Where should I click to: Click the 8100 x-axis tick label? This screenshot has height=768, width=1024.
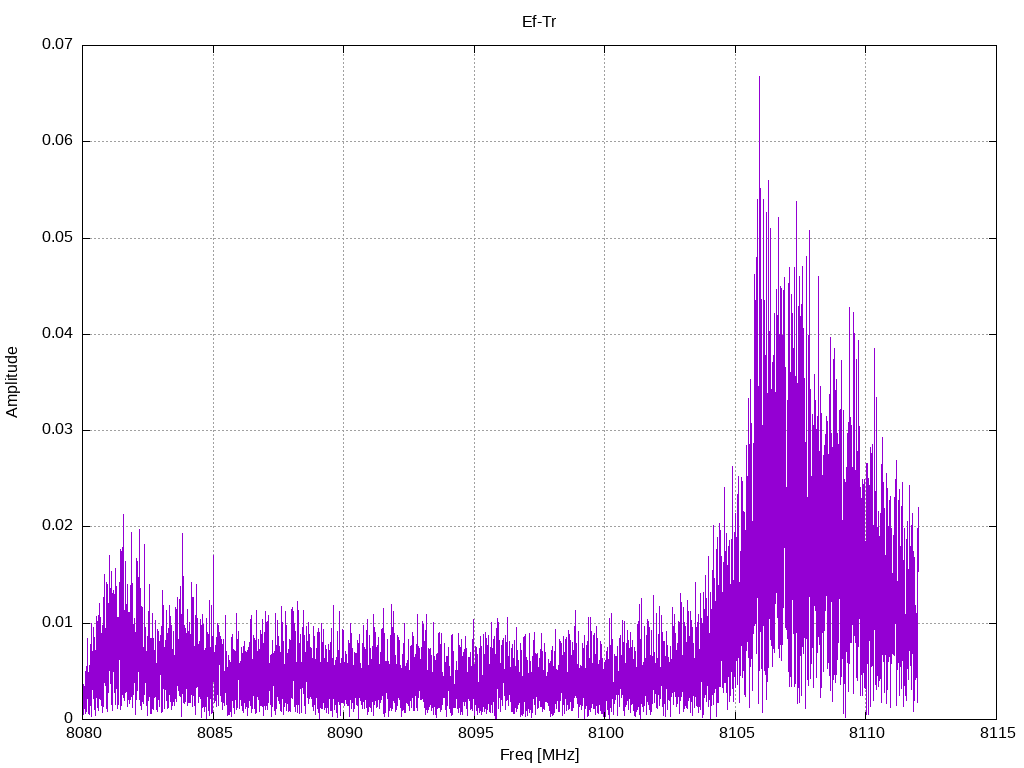[605, 733]
